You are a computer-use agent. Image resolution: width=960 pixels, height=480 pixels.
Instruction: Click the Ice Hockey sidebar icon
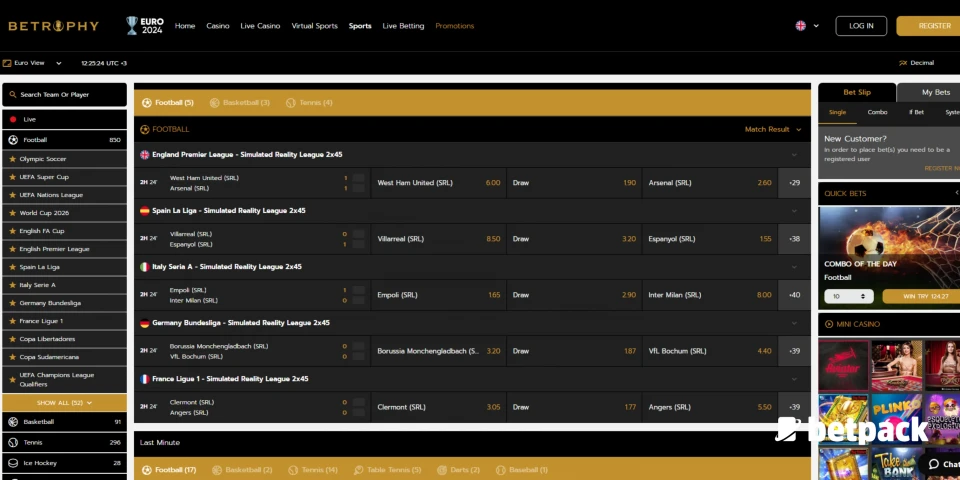coord(13,462)
